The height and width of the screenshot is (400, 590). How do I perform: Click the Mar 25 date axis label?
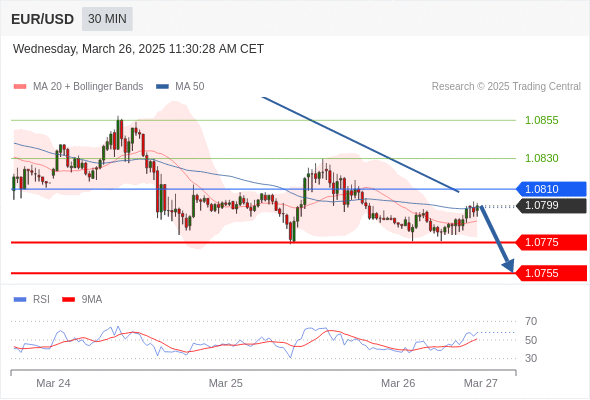tap(226, 383)
